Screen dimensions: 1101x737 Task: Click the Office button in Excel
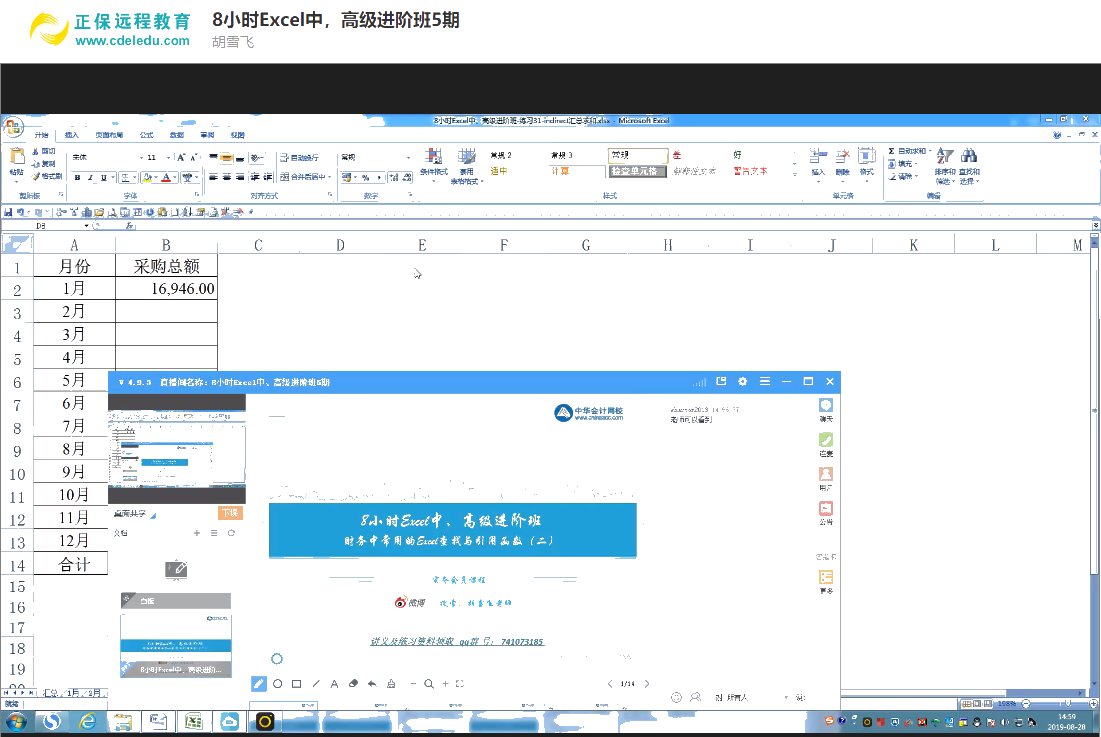[x=13, y=128]
